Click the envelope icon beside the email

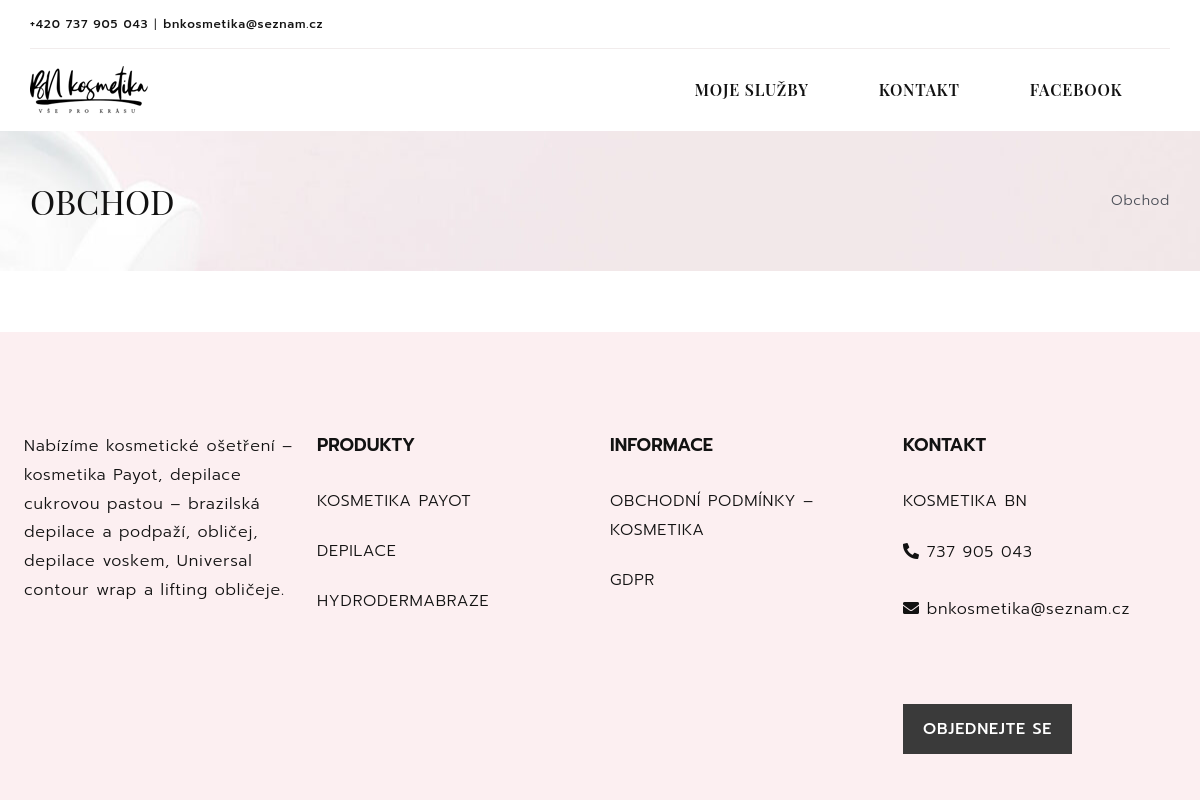click(910, 608)
